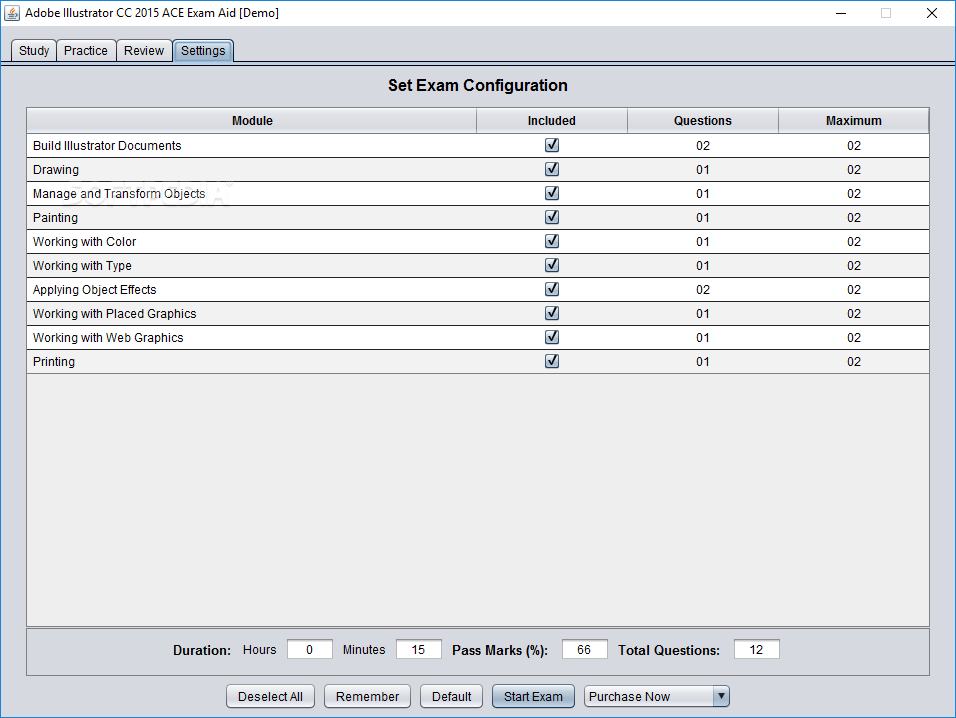Viewport: 956px width, 718px height.
Task: Restore settings with Default button
Action: pyautogui.click(x=451, y=696)
